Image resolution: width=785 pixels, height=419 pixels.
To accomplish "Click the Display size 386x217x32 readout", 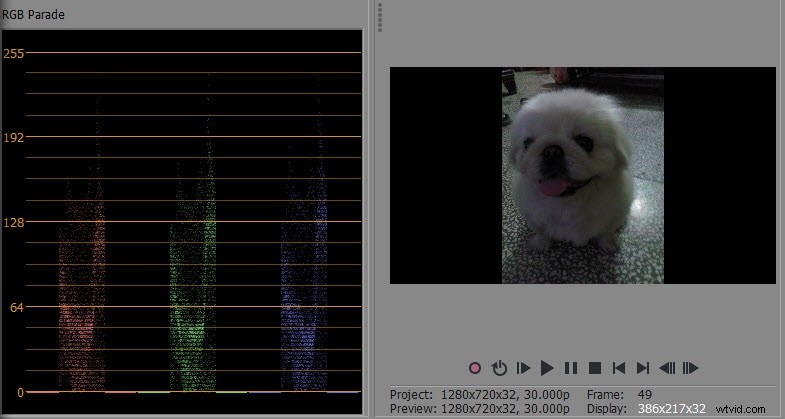I will click(672, 408).
